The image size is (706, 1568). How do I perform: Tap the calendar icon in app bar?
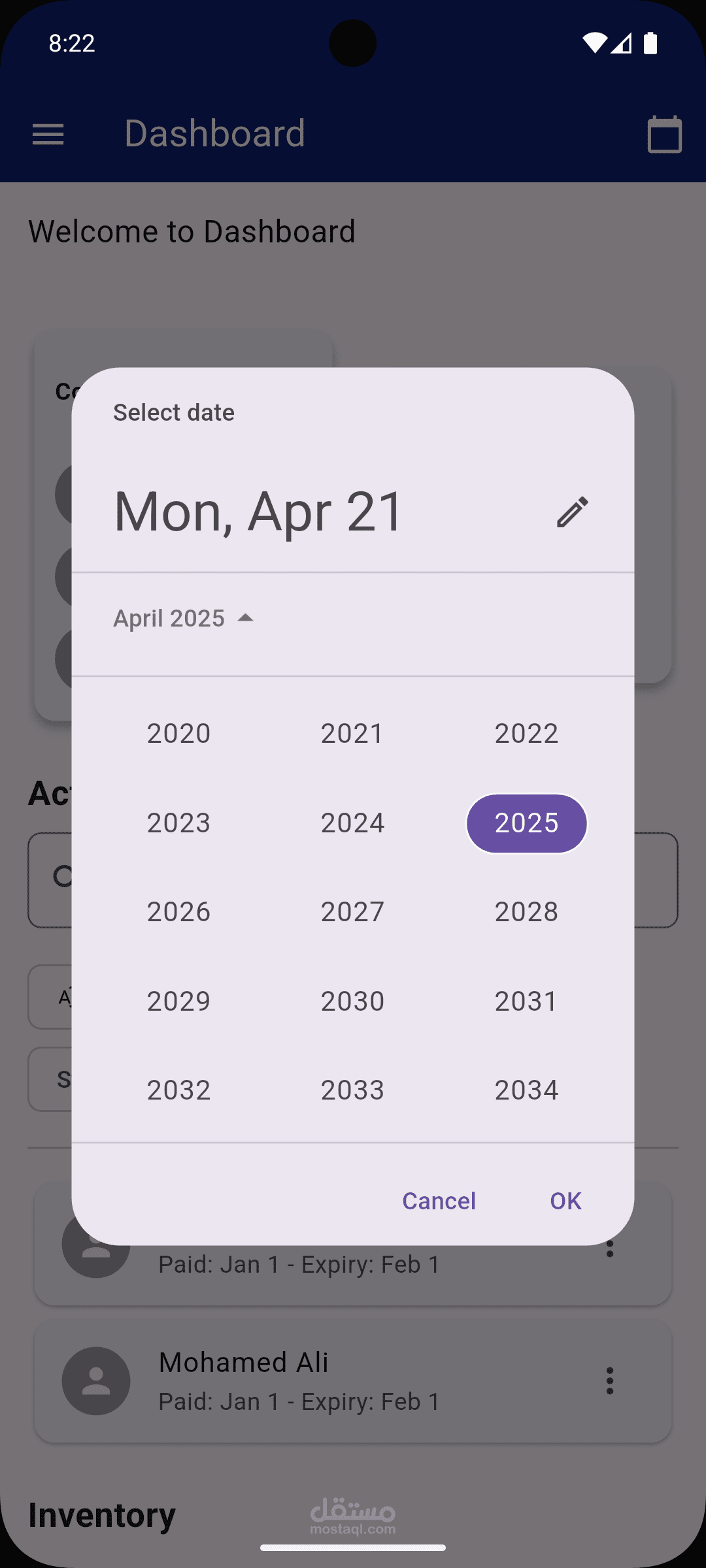(x=664, y=135)
